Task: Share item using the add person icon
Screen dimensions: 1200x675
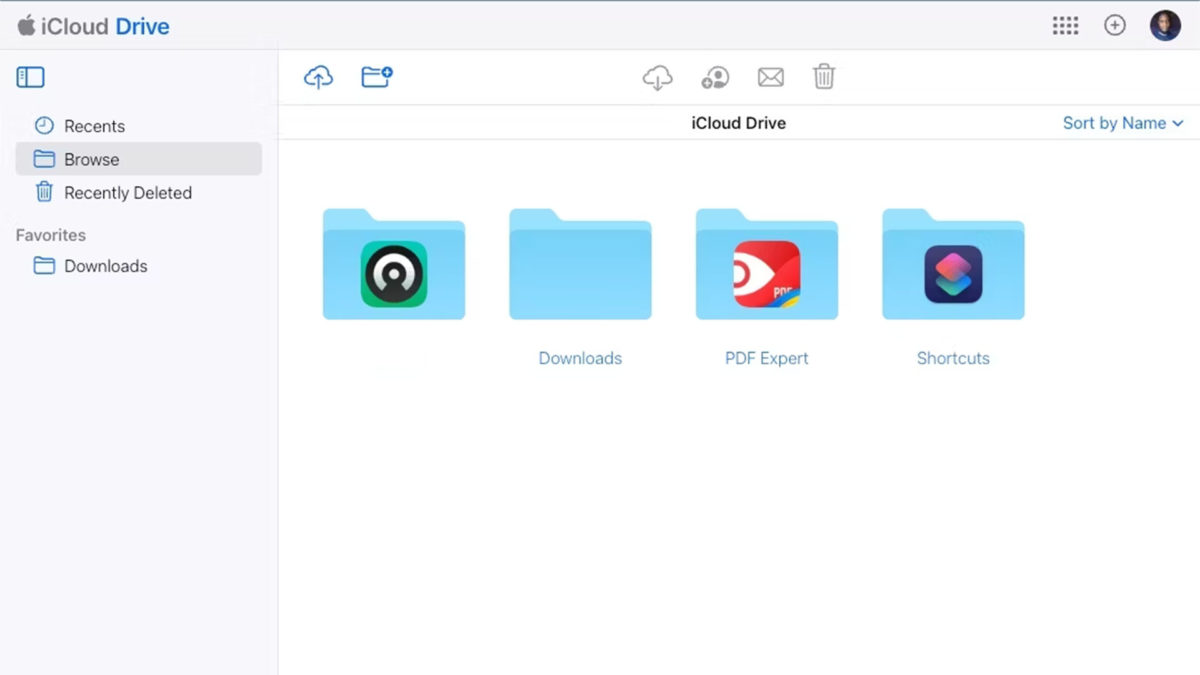Action: click(x=715, y=76)
